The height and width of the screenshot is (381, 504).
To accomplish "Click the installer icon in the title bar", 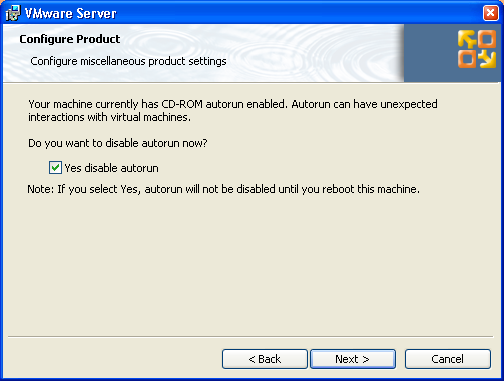I will tap(13, 13).
